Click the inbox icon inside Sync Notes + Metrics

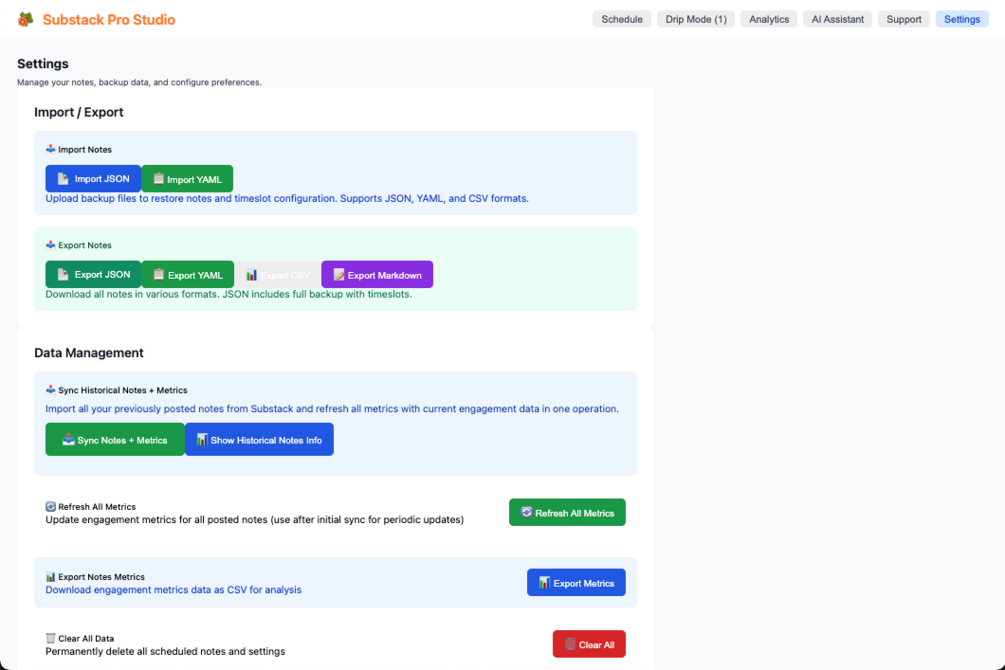69,440
